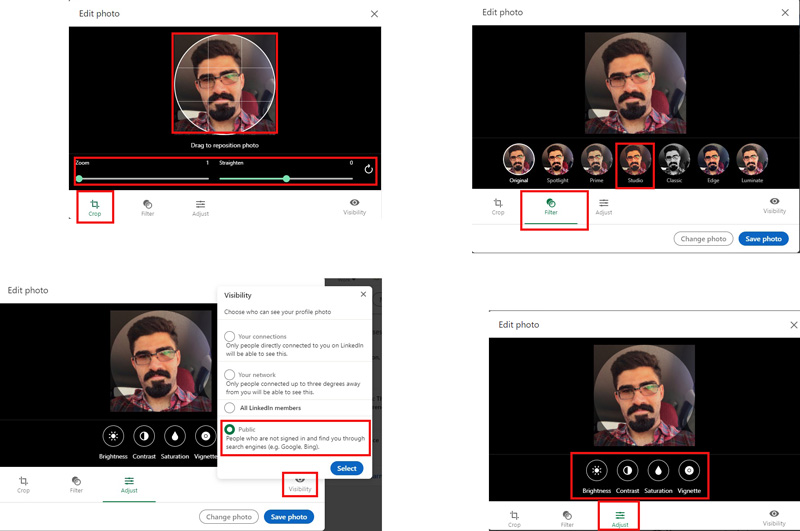Click 'Choose who can see your profile photo' text
800x531 pixels.
(x=278, y=312)
